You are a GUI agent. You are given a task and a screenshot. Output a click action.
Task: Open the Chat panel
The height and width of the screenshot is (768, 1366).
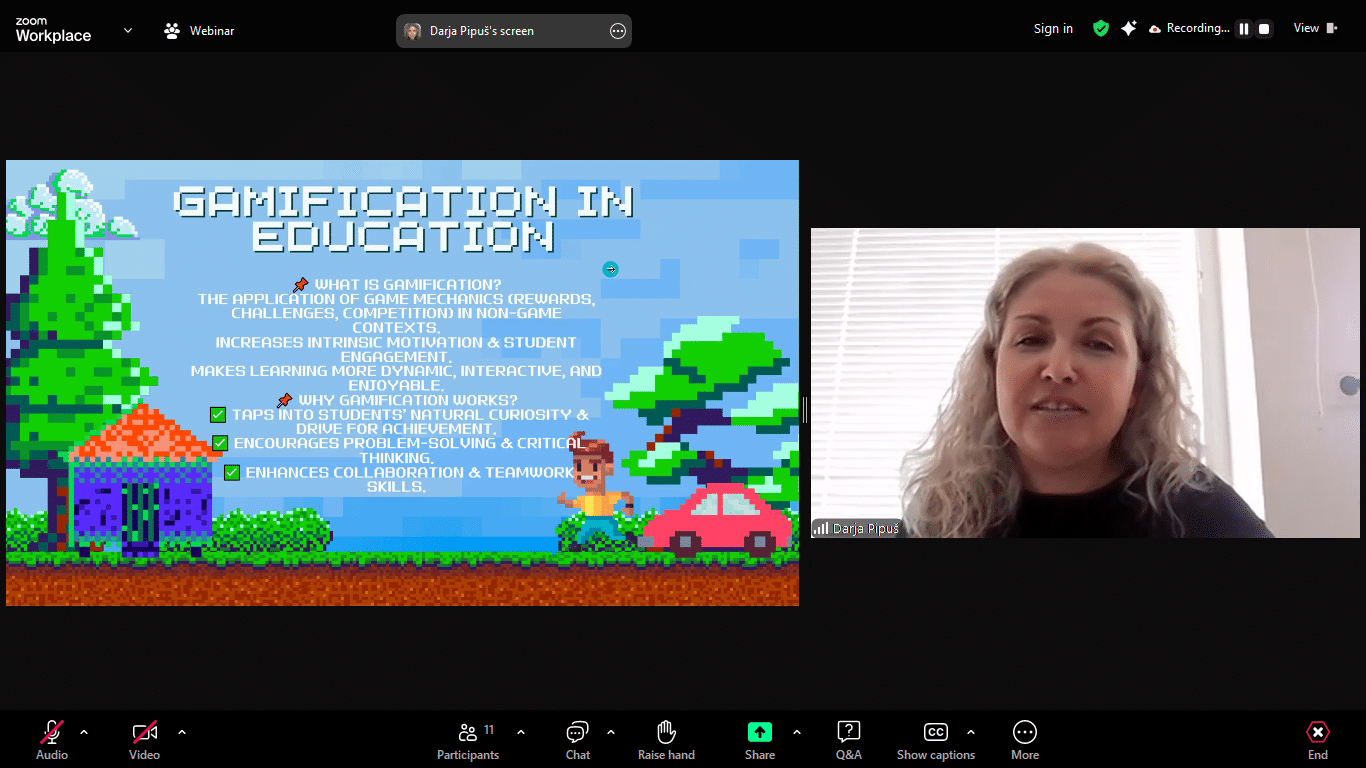coord(577,740)
